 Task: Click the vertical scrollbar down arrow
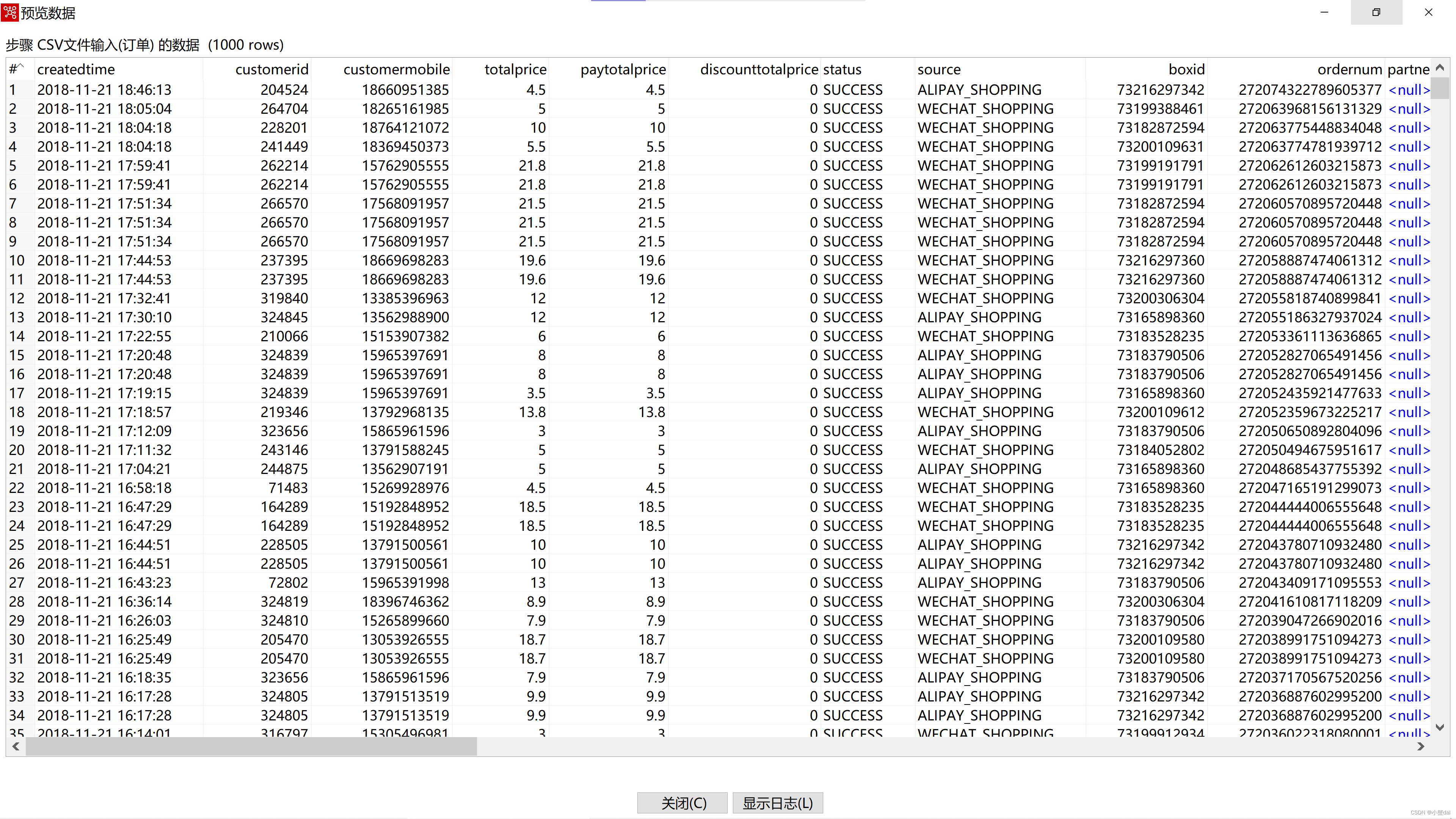coord(1440,728)
